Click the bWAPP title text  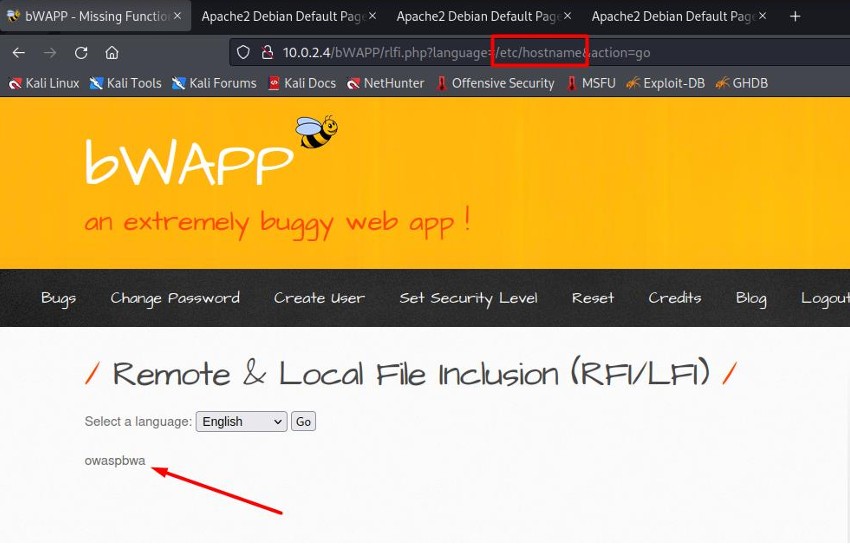pos(189,162)
